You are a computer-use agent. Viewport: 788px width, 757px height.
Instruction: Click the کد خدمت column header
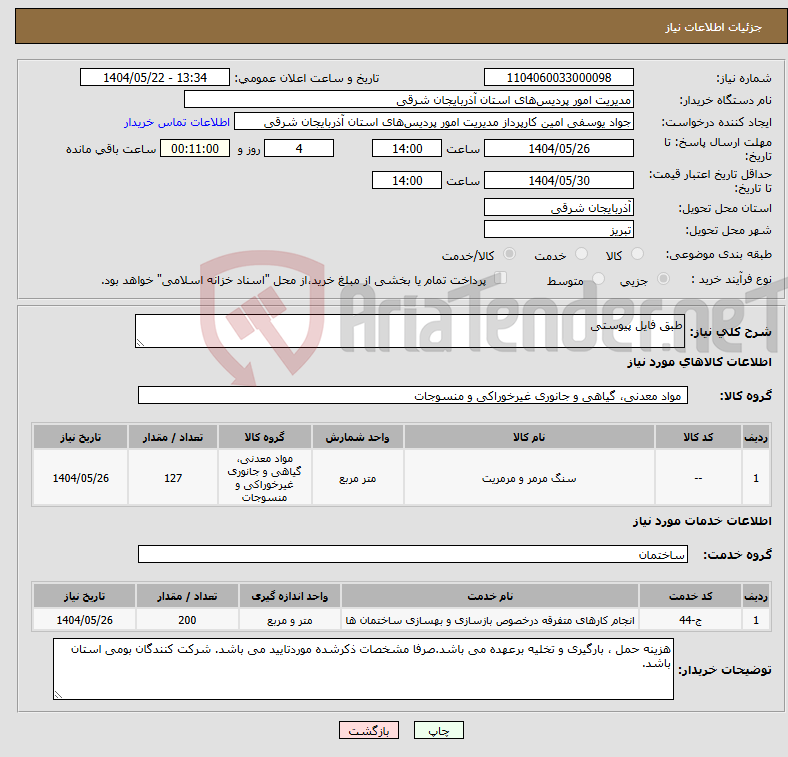tap(691, 596)
